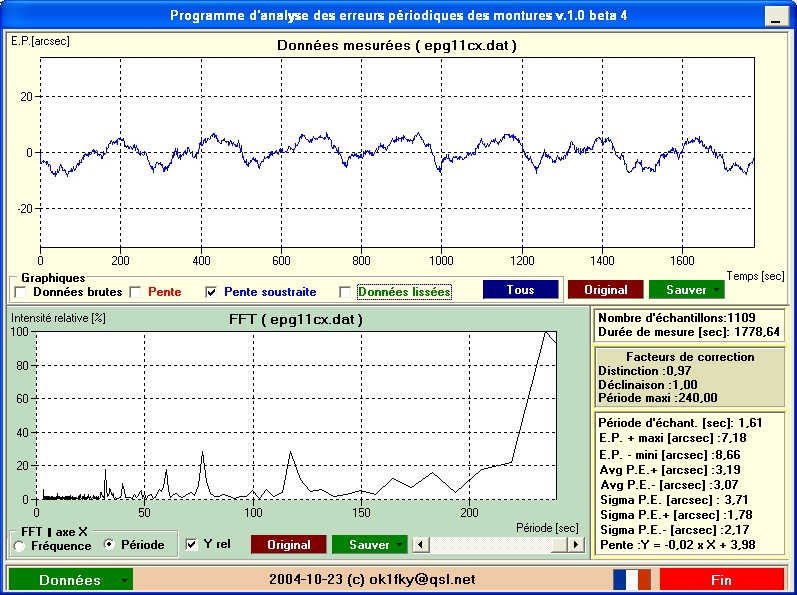Click the measured data plot area

tap(397, 152)
